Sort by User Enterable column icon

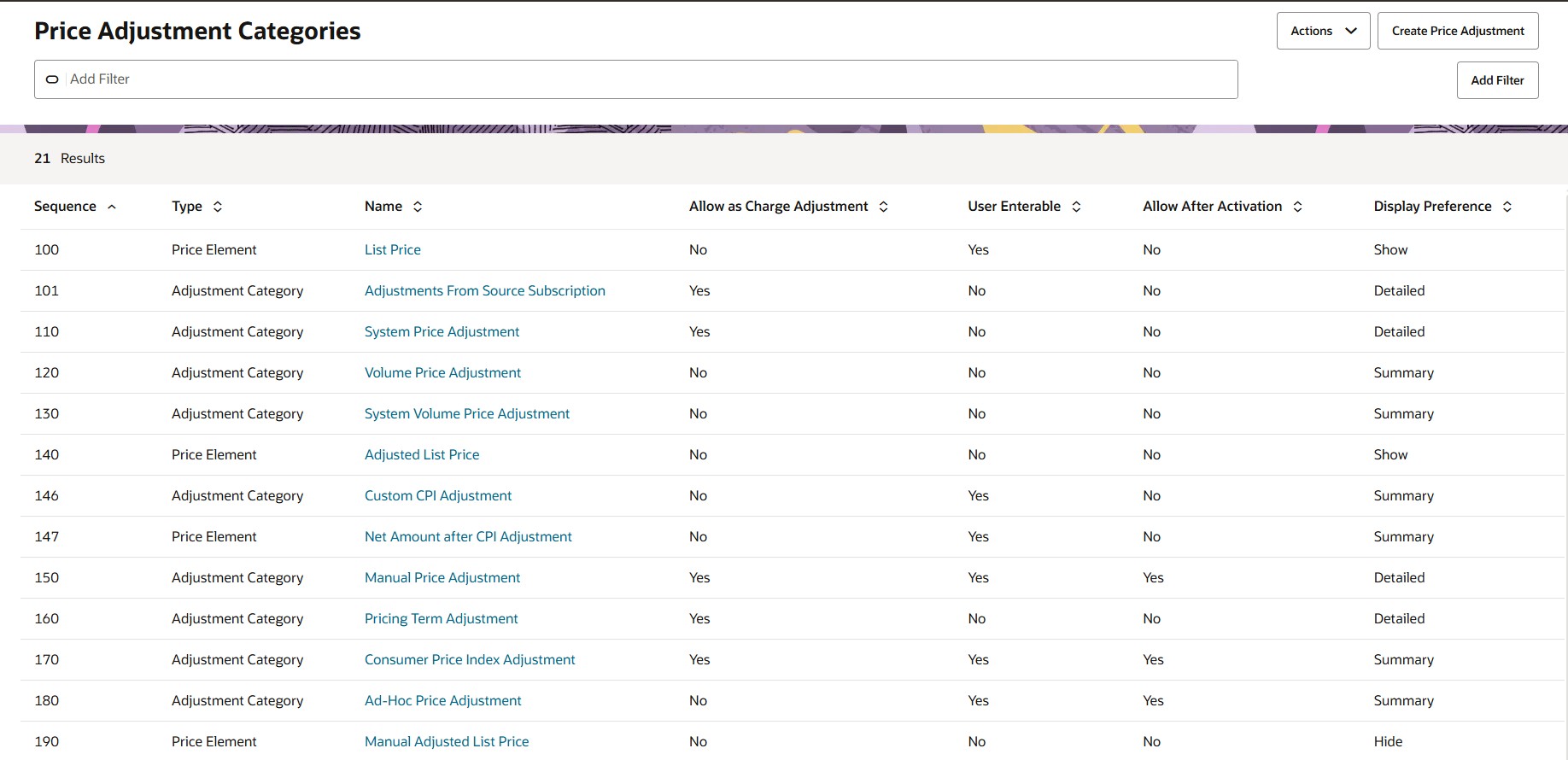coord(1077,207)
